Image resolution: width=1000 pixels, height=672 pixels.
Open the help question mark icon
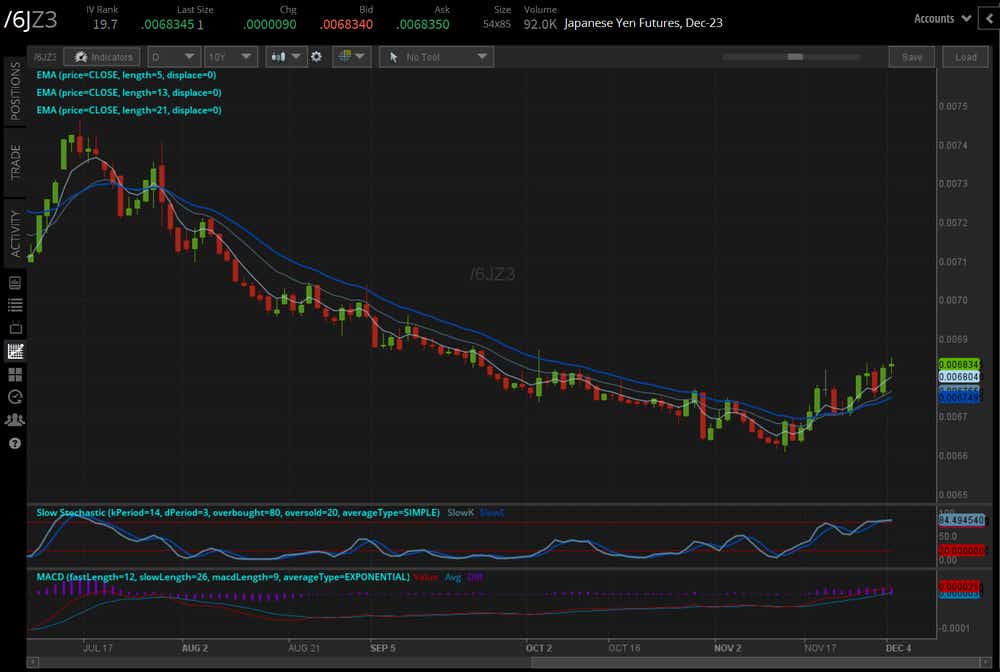[x=15, y=443]
